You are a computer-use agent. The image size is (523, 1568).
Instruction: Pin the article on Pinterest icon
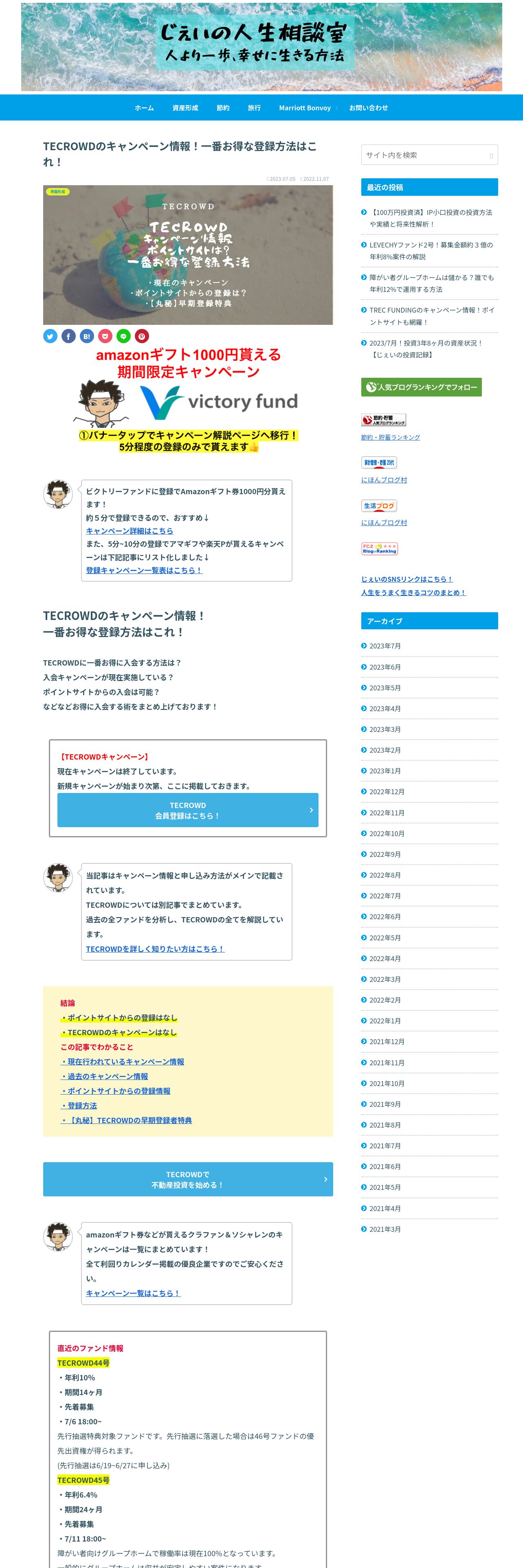(142, 336)
